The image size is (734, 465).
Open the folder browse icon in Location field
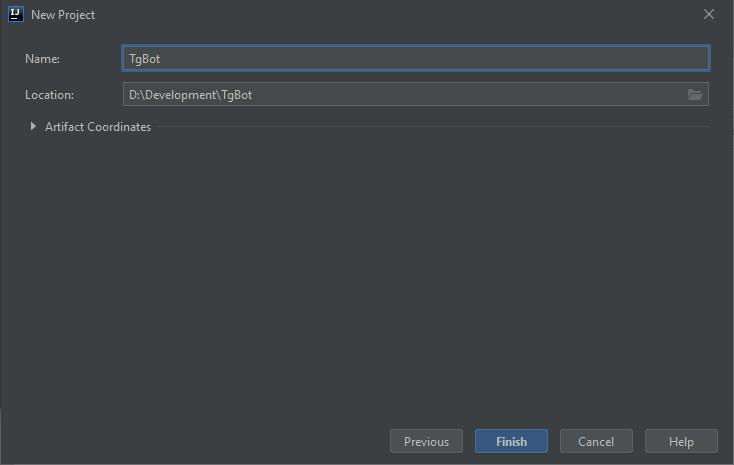695,95
